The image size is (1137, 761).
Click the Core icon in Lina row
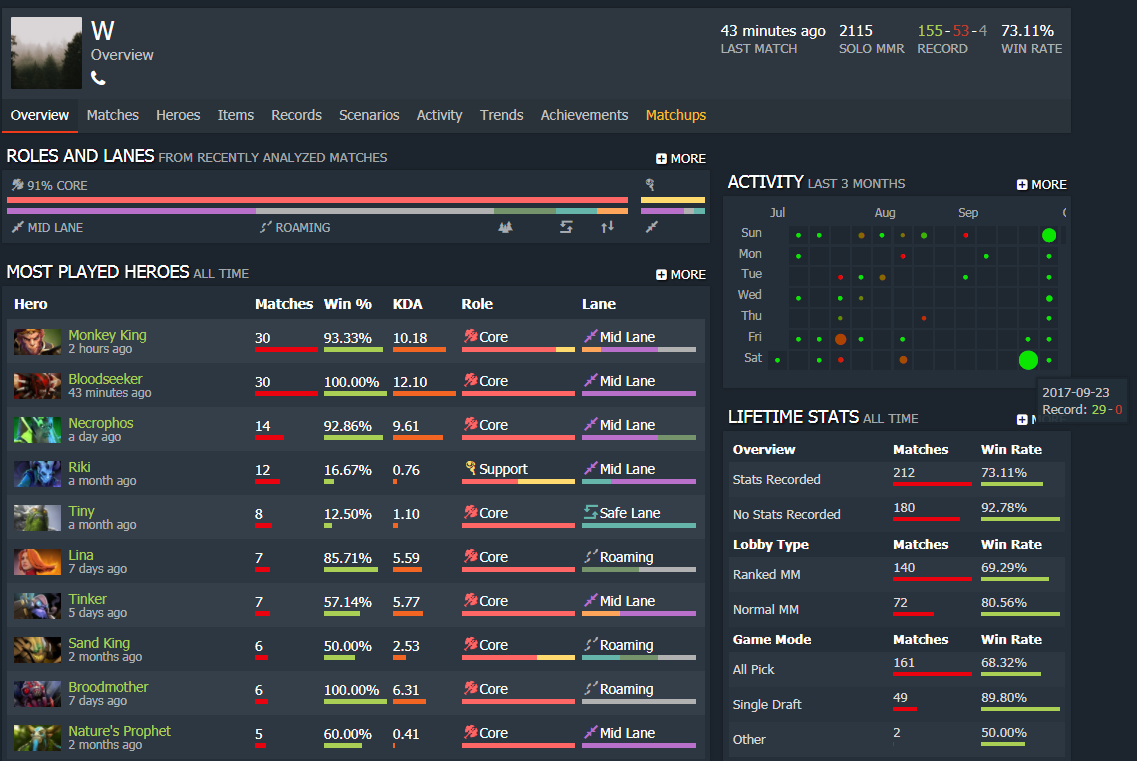point(471,556)
